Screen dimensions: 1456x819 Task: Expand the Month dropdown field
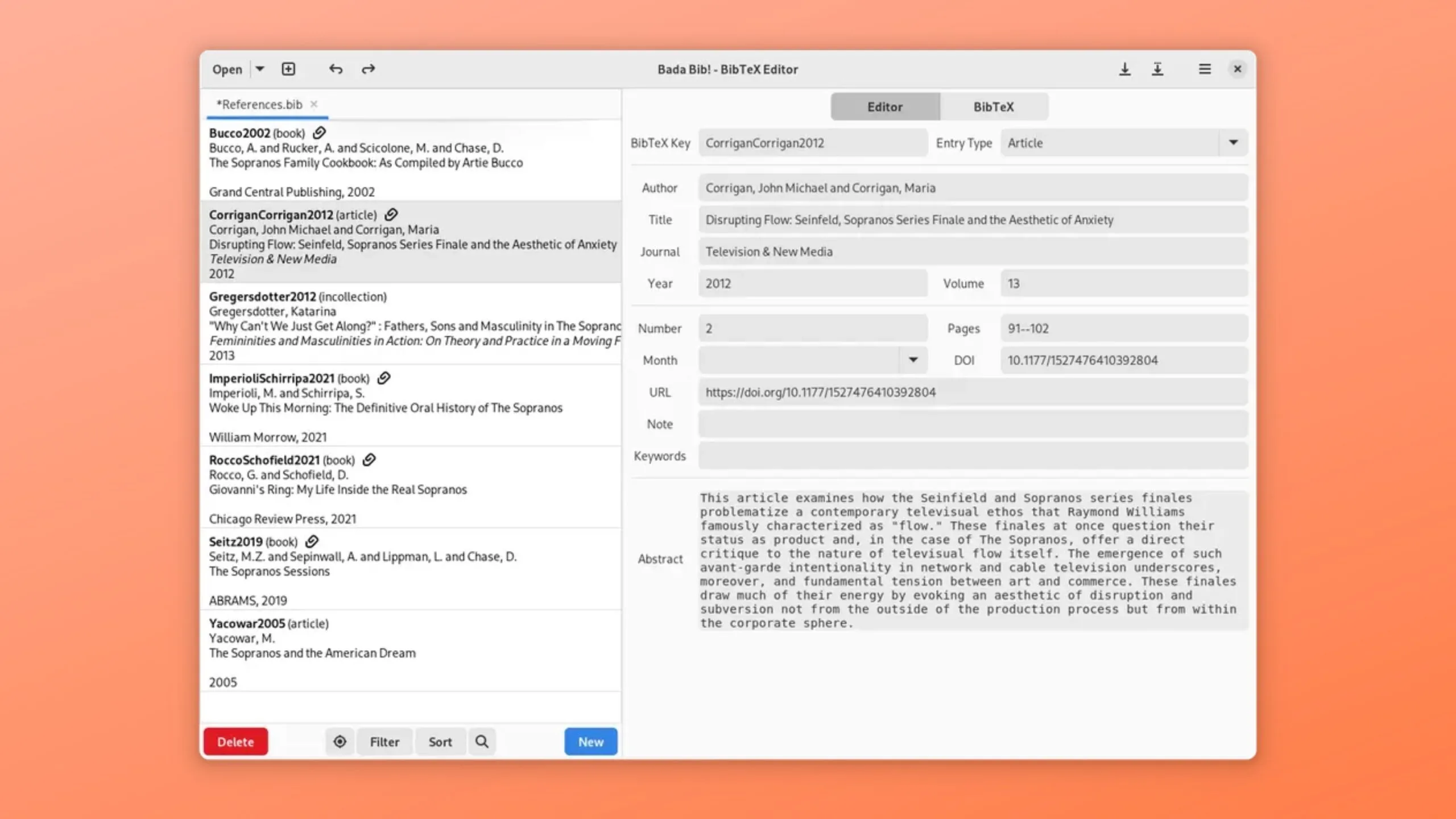[912, 360]
